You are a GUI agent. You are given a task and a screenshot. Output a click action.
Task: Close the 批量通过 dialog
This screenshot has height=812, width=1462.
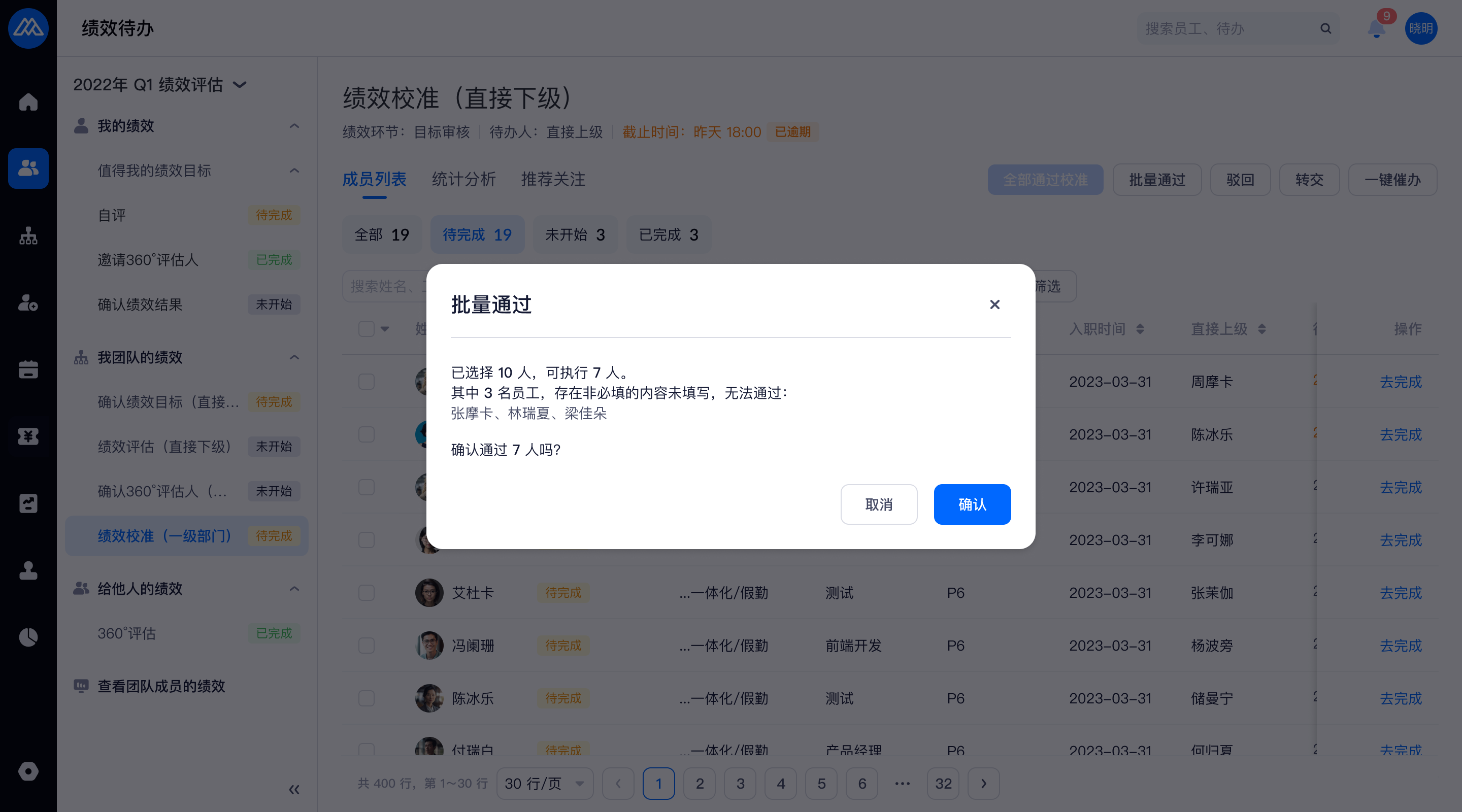(x=994, y=304)
